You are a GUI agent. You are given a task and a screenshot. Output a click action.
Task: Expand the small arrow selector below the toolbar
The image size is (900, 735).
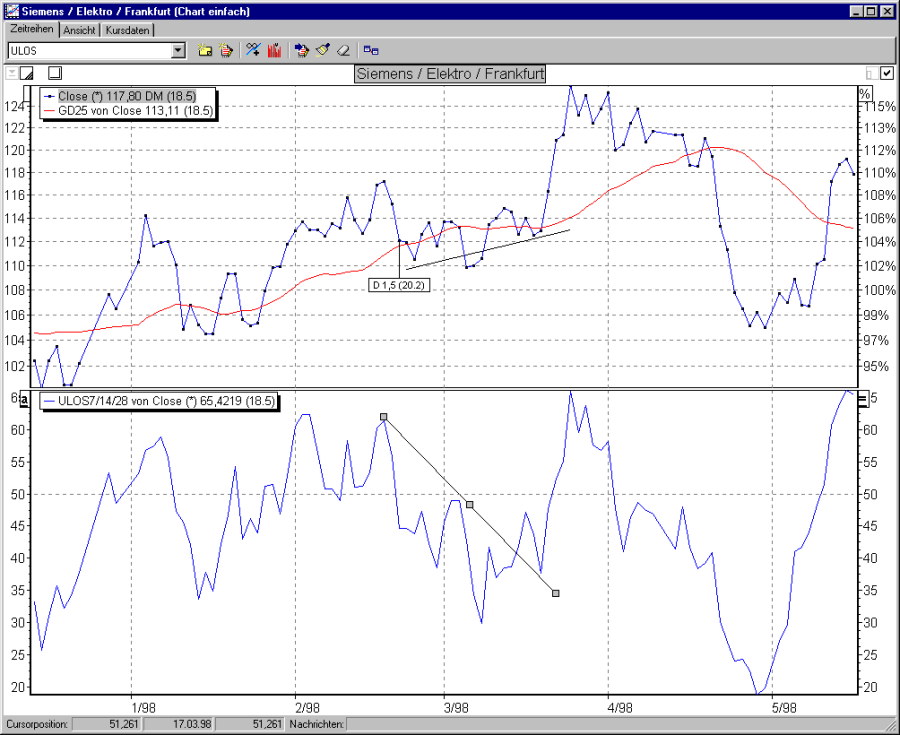(x=12, y=72)
